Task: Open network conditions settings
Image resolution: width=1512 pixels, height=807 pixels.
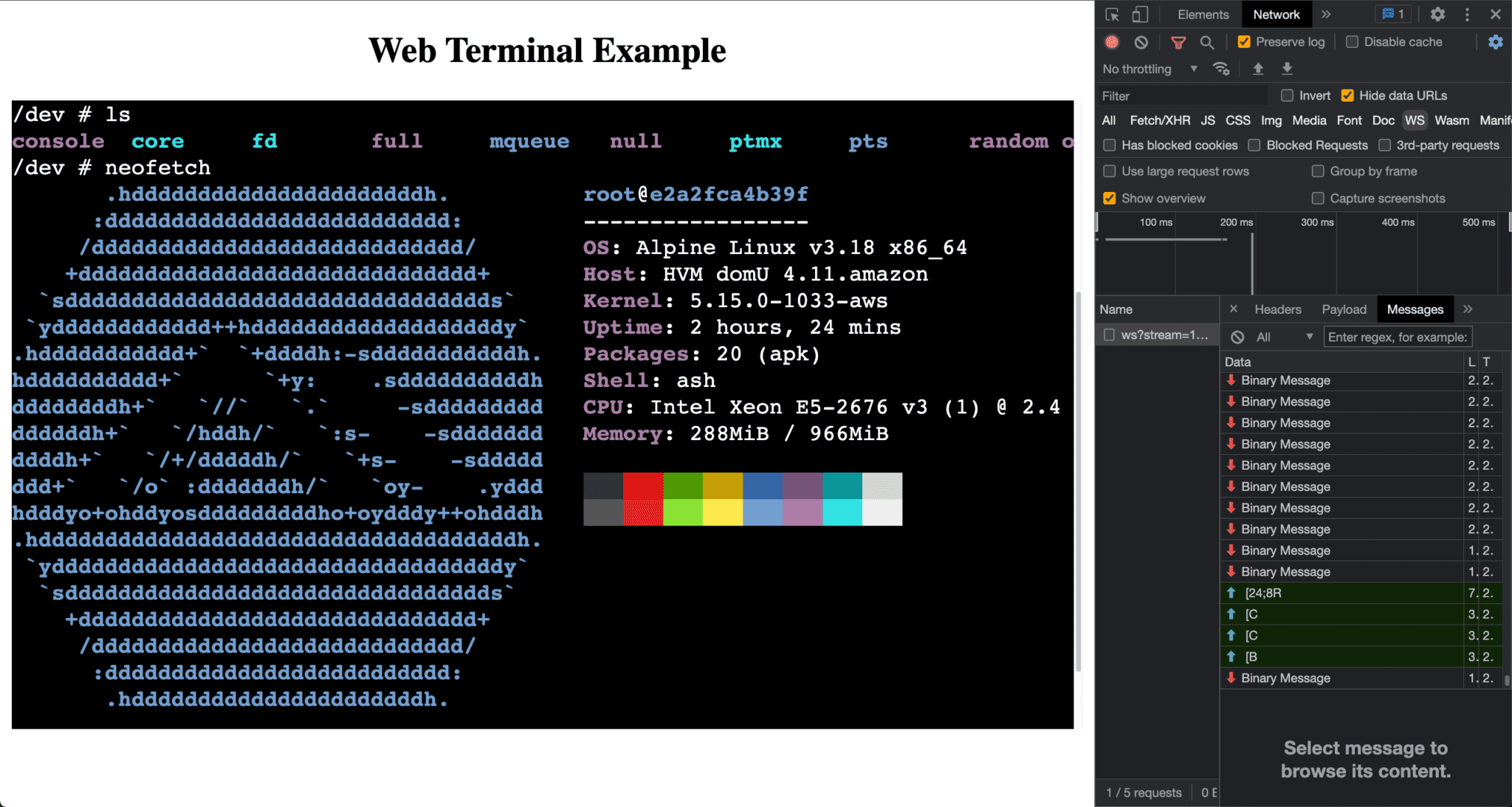Action: [x=1222, y=69]
